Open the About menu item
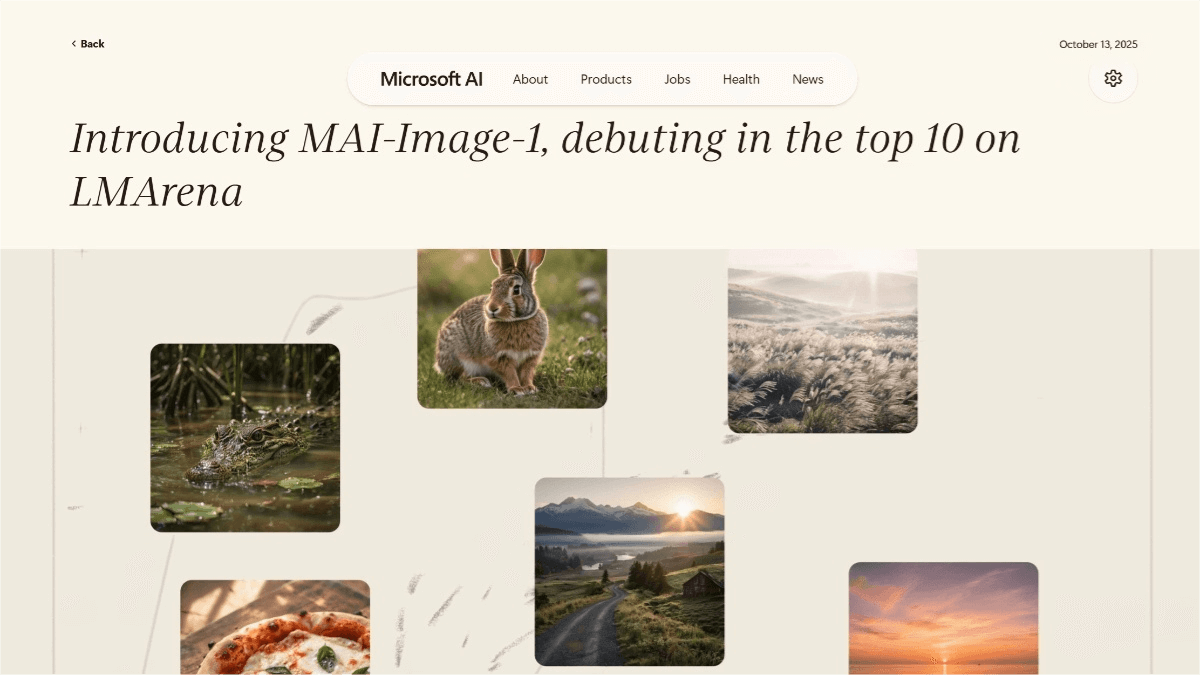Viewport: 1200px width, 675px height. 530,79
